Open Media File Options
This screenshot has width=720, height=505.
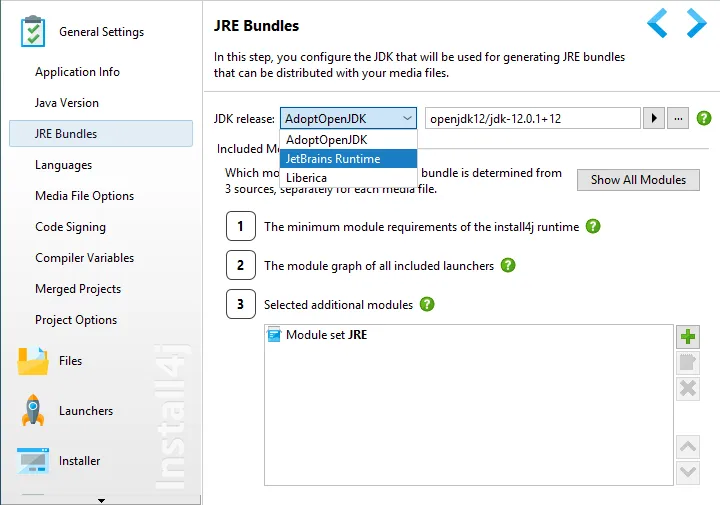(84, 196)
